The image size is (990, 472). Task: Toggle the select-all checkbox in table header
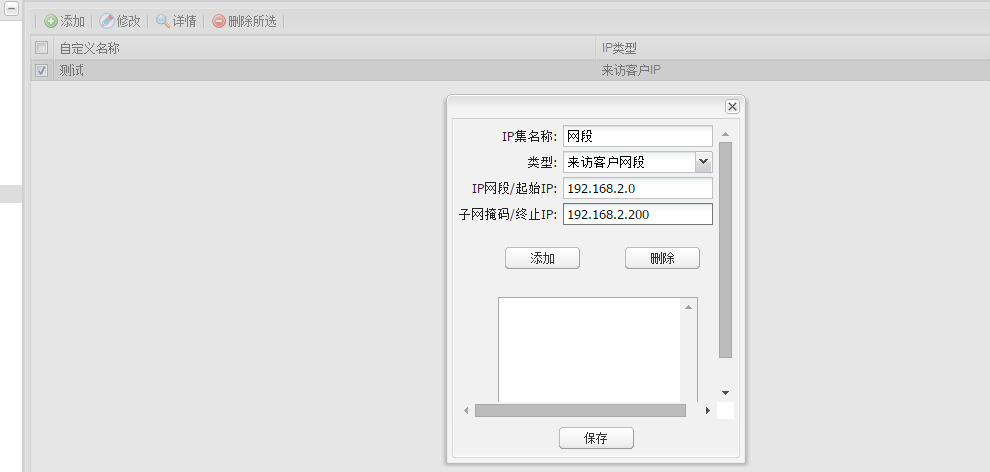pyautogui.click(x=41, y=48)
